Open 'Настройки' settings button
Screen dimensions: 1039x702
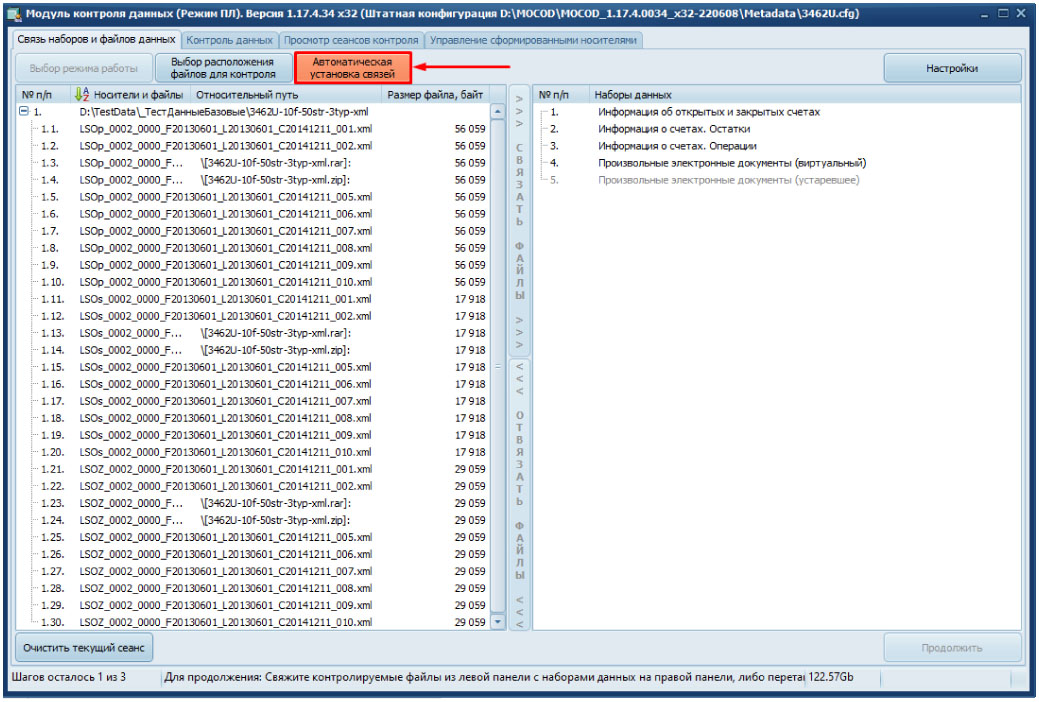click(951, 68)
